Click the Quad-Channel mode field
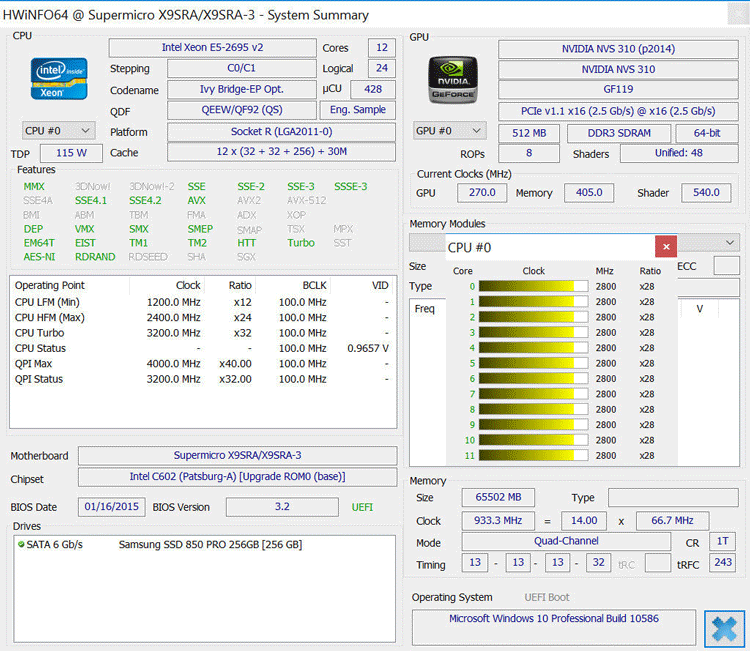Image resolution: width=750 pixels, height=651 pixels. pyautogui.click(x=566, y=541)
